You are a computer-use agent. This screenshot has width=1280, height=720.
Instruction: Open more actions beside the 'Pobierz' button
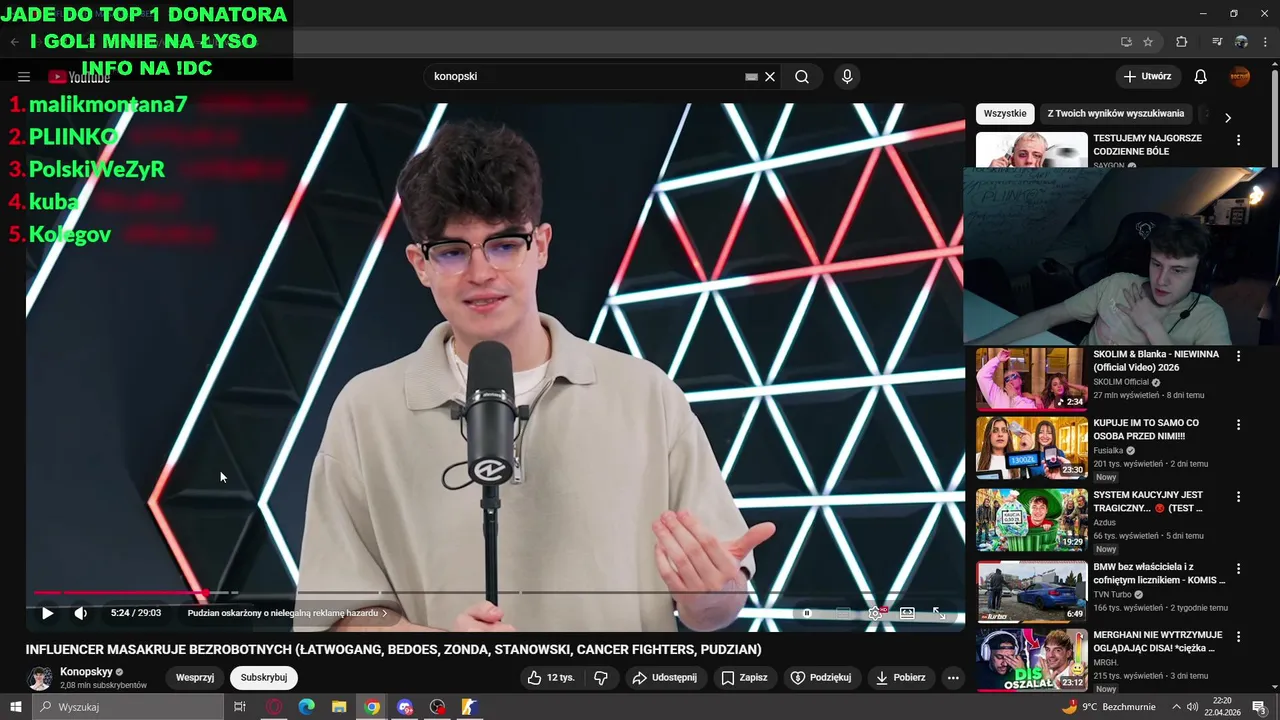[x=953, y=678]
